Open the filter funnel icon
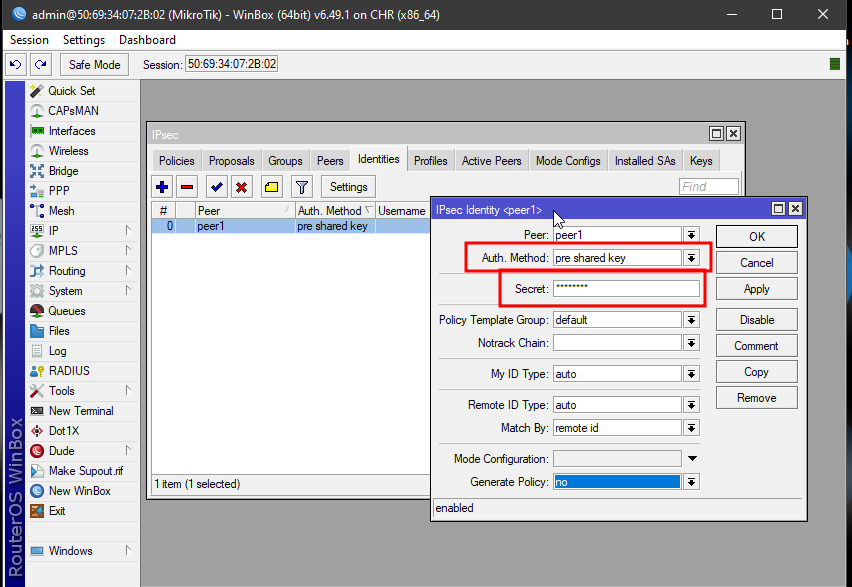Image resolution: width=852 pixels, height=587 pixels. point(301,187)
